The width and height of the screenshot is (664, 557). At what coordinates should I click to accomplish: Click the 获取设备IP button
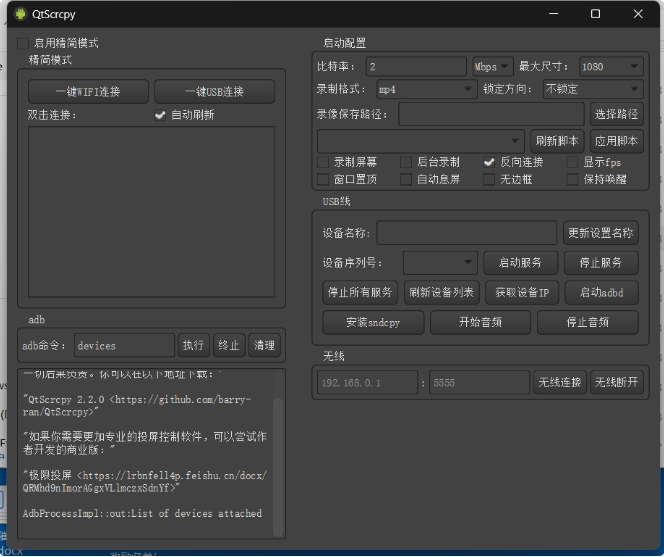(522, 292)
